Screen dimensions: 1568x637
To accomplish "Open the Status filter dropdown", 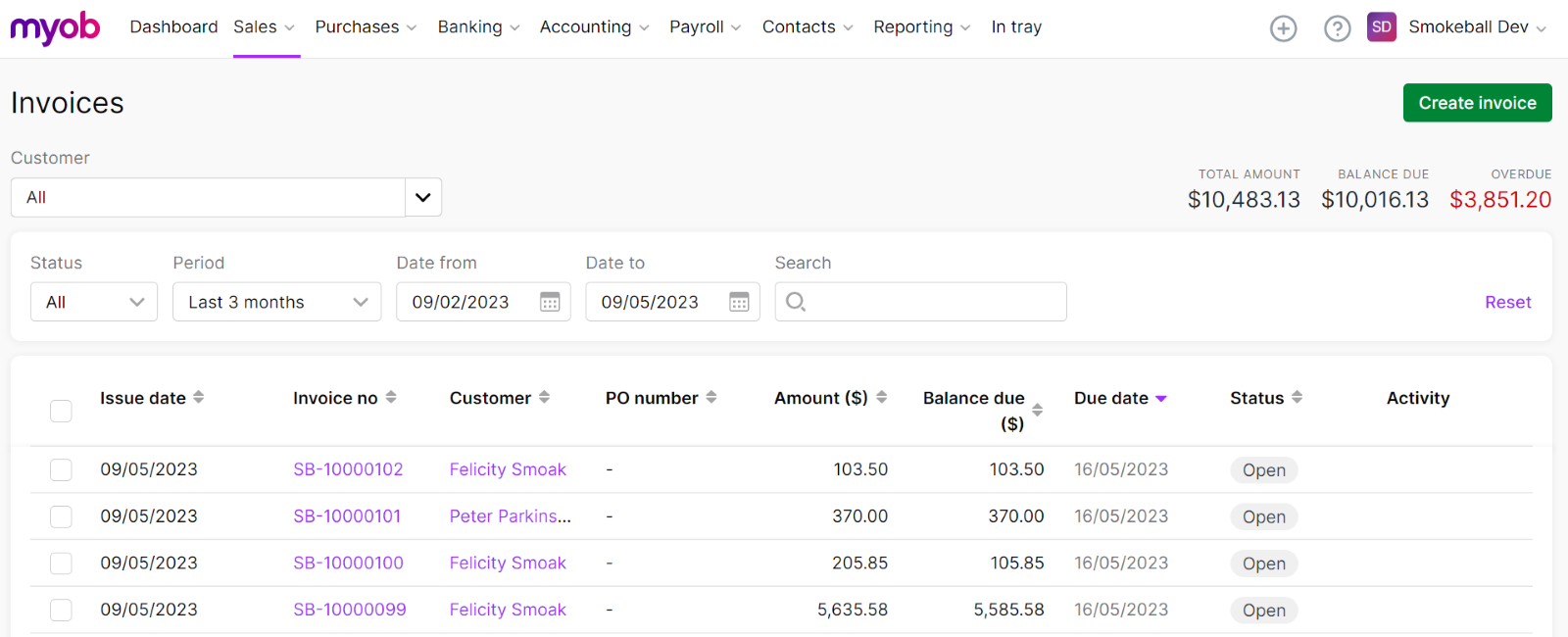I will coord(94,302).
